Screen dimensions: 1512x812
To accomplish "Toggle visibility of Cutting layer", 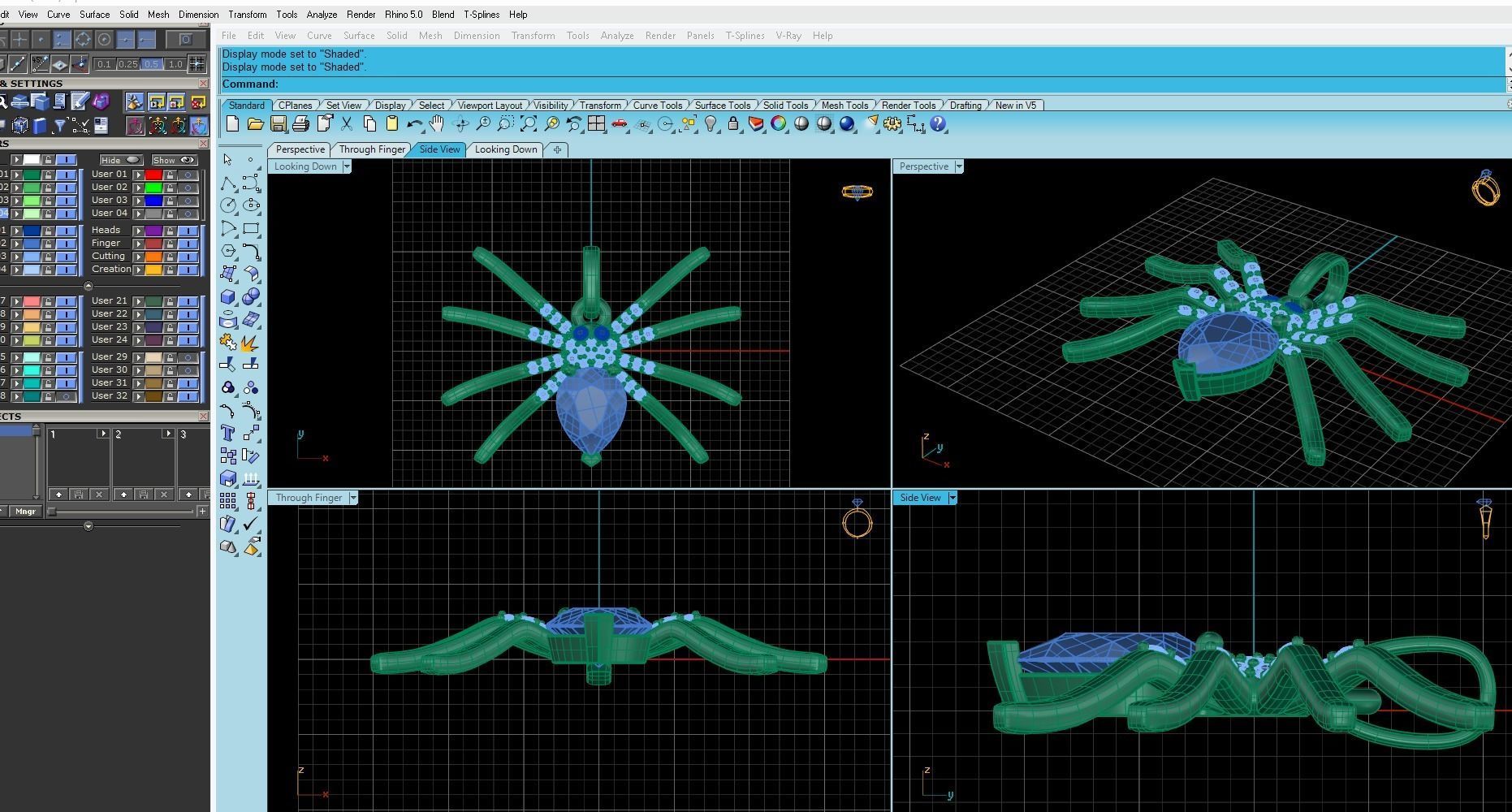I will click(x=188, y=257).
